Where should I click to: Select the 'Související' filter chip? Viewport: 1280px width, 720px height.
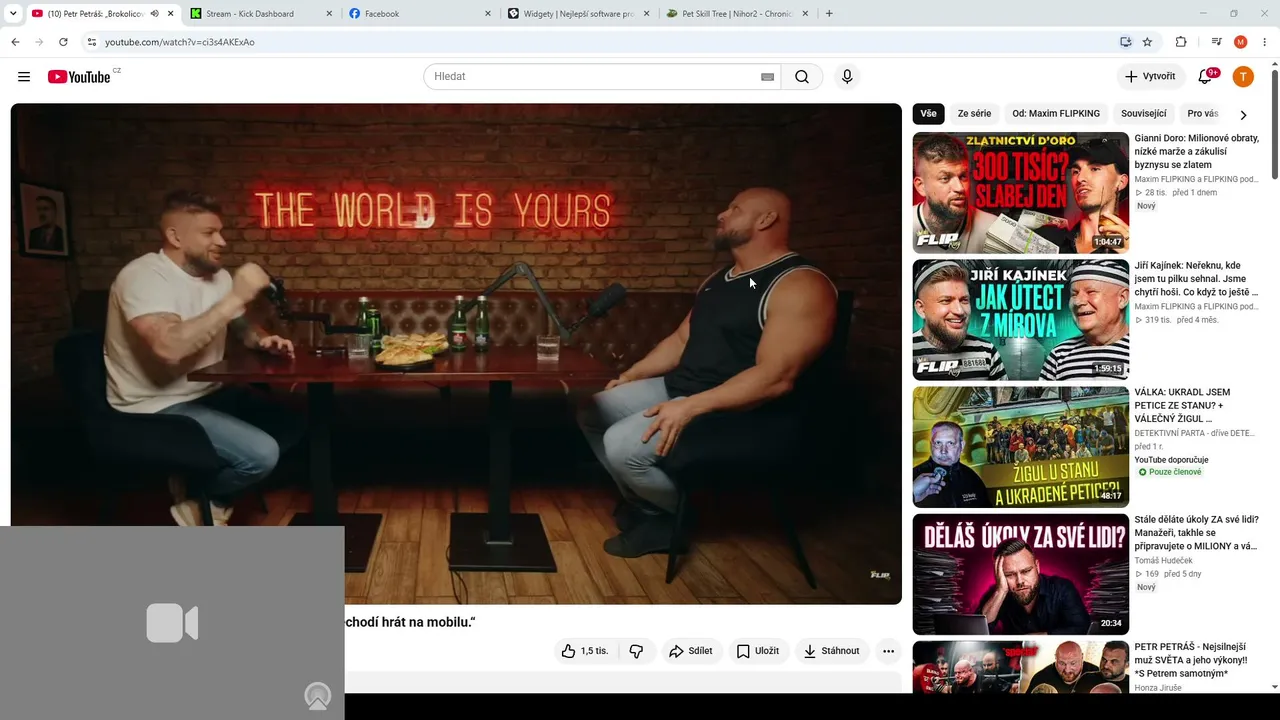1144,114
